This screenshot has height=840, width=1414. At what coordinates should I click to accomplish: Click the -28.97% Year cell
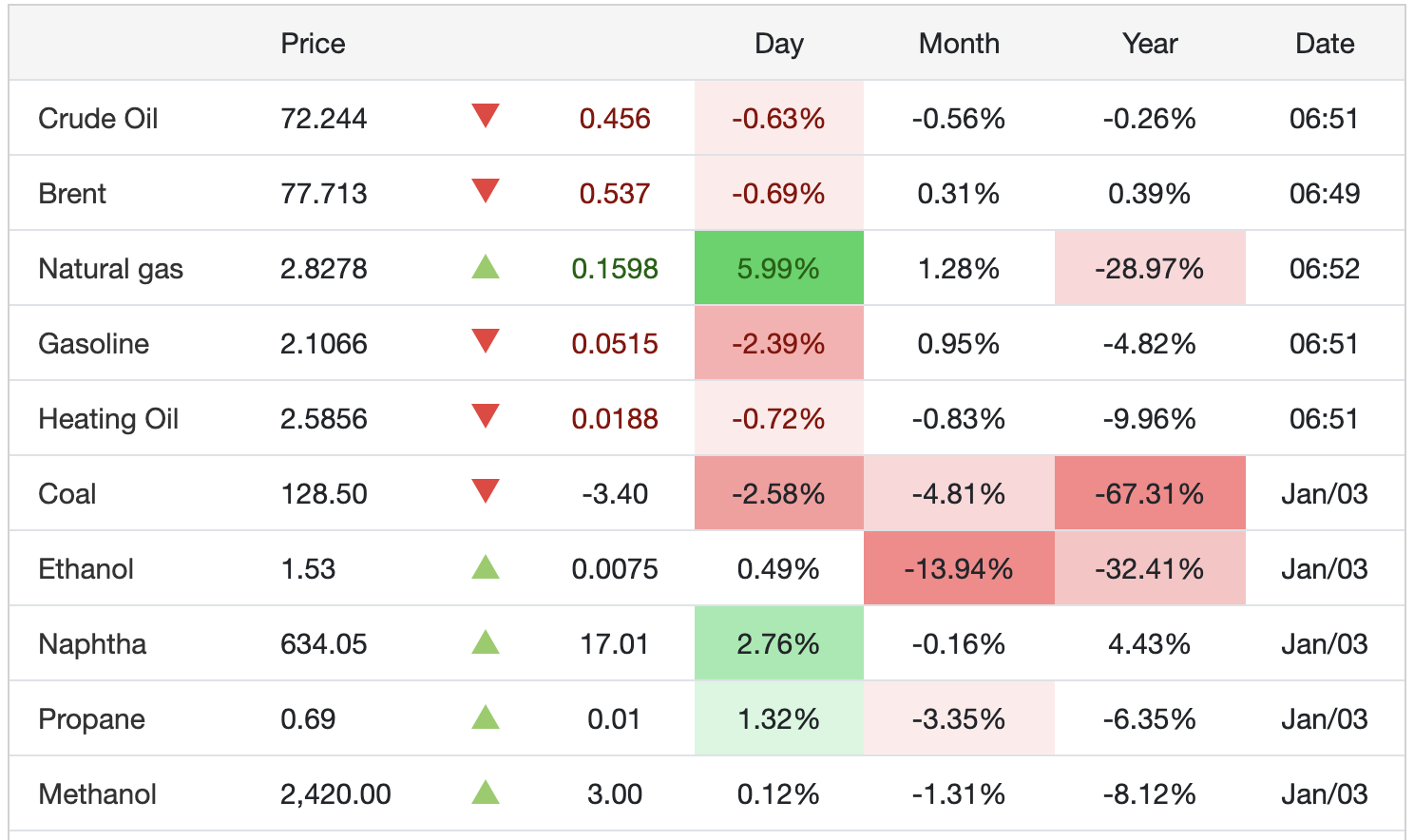[x=1150, y=269]
